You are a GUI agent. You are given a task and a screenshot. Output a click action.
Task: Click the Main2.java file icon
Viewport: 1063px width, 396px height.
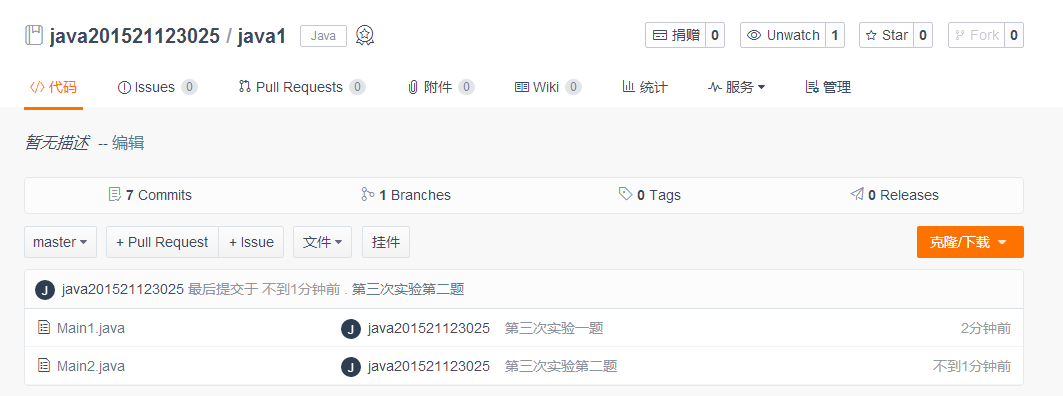point(44,366)
